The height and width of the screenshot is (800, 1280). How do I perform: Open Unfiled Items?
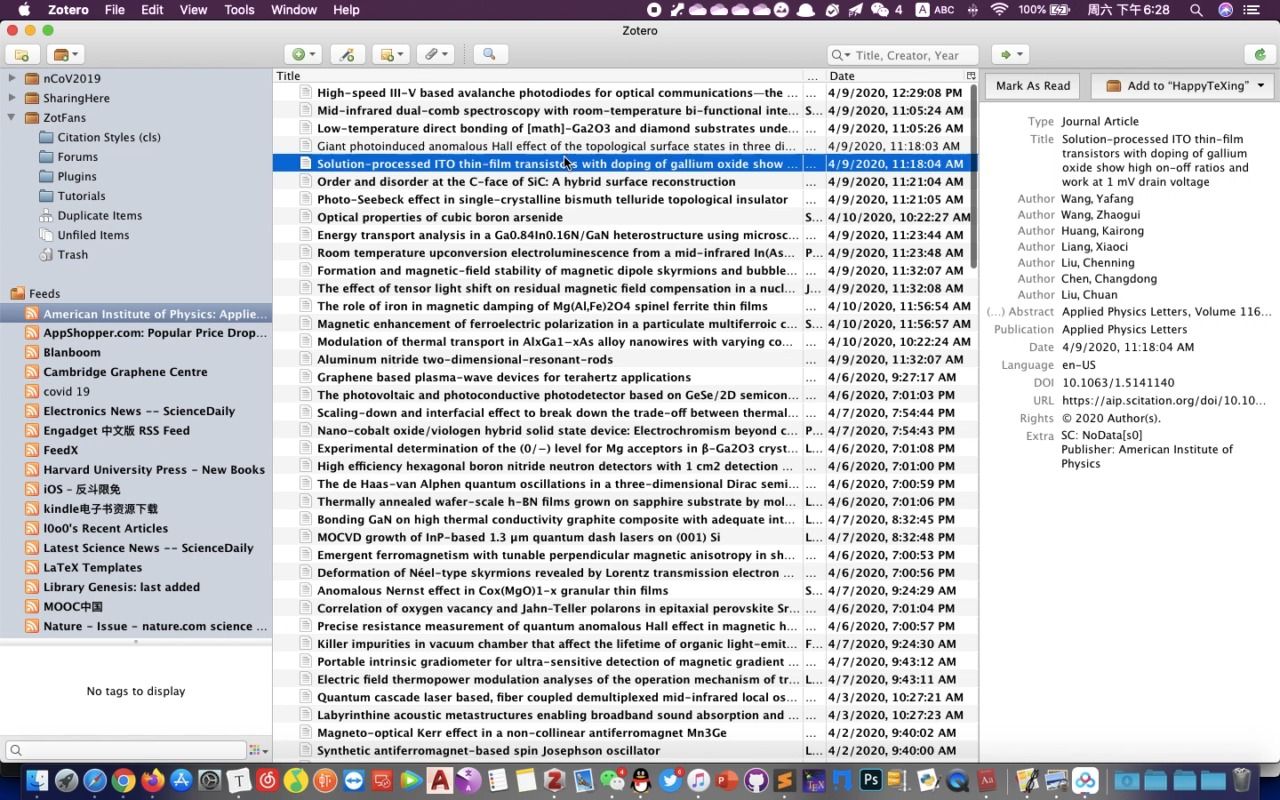pos(93,235)
